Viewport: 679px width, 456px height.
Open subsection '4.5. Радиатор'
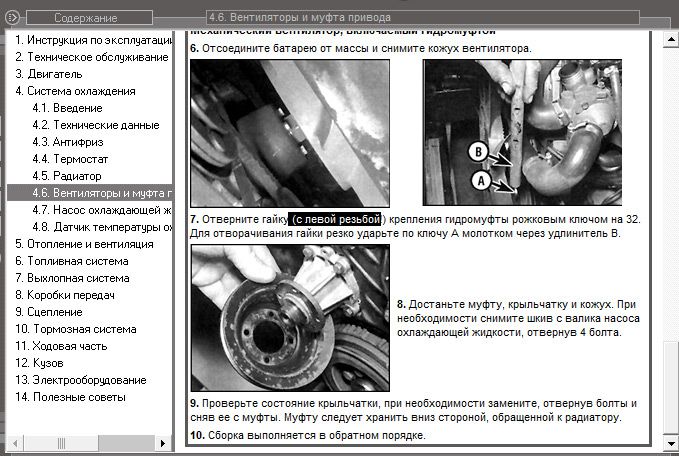point(67,176)
